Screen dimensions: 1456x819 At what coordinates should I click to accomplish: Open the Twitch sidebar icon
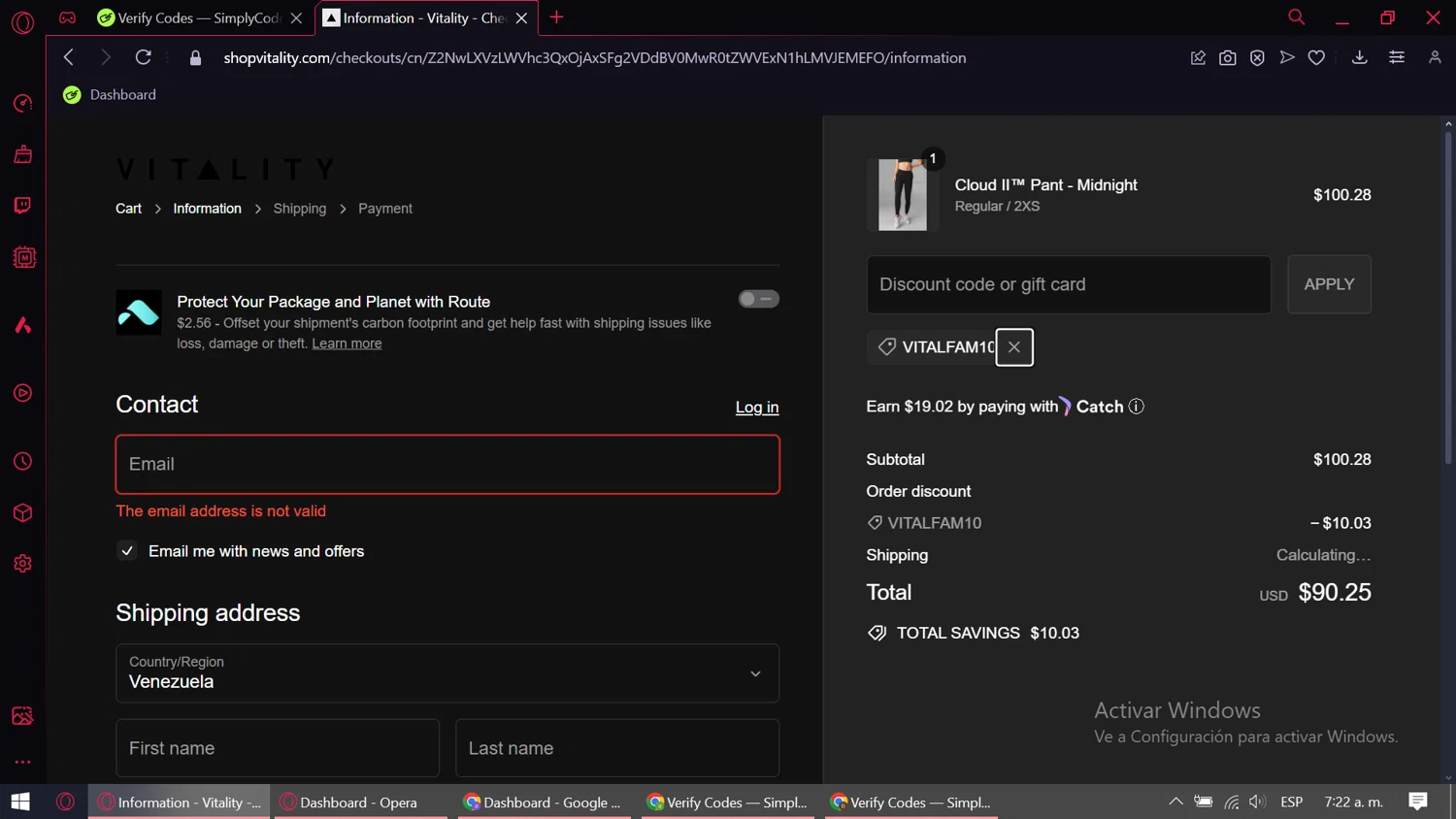[22, 206]
